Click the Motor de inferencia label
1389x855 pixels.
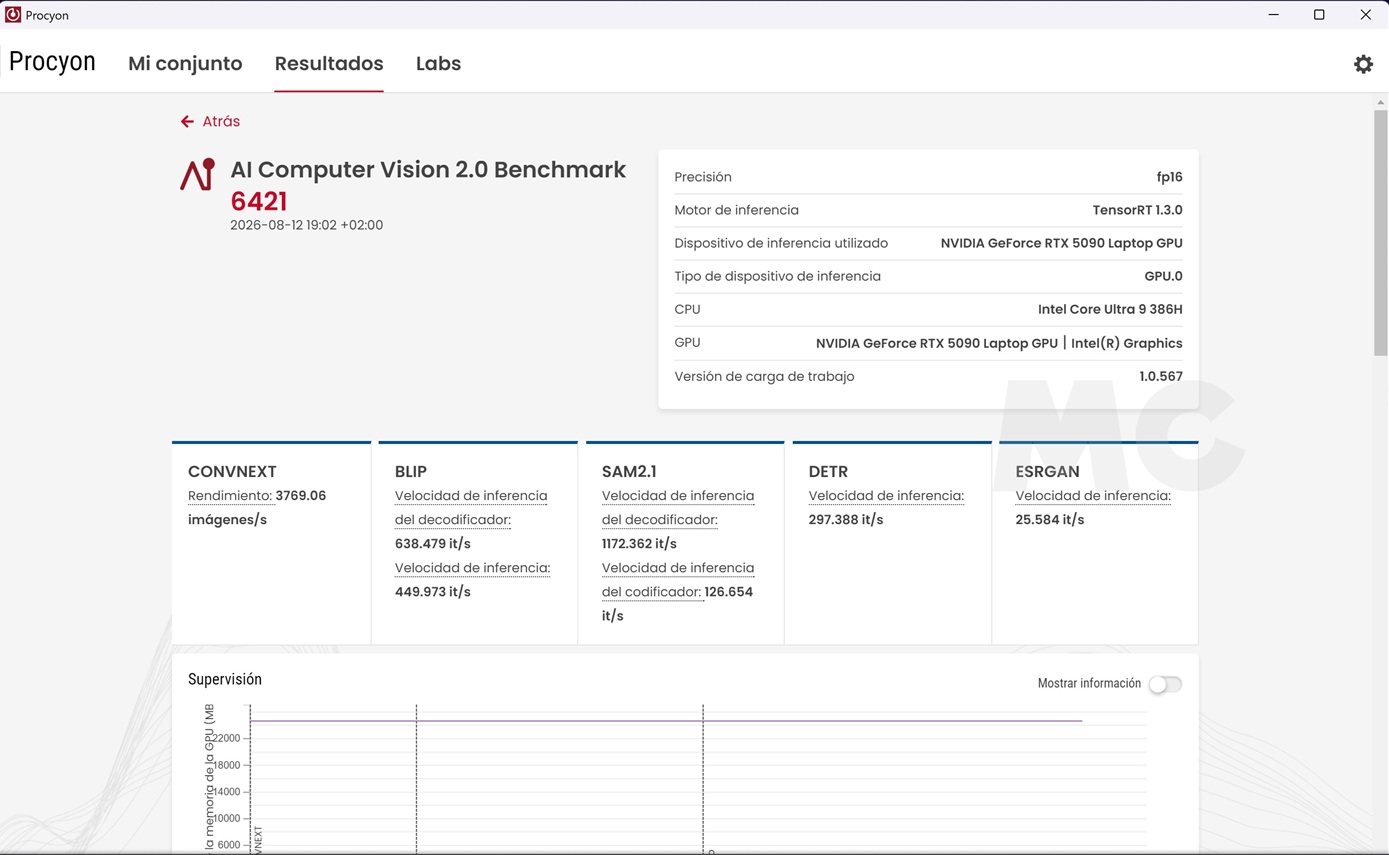pos(736,210)
